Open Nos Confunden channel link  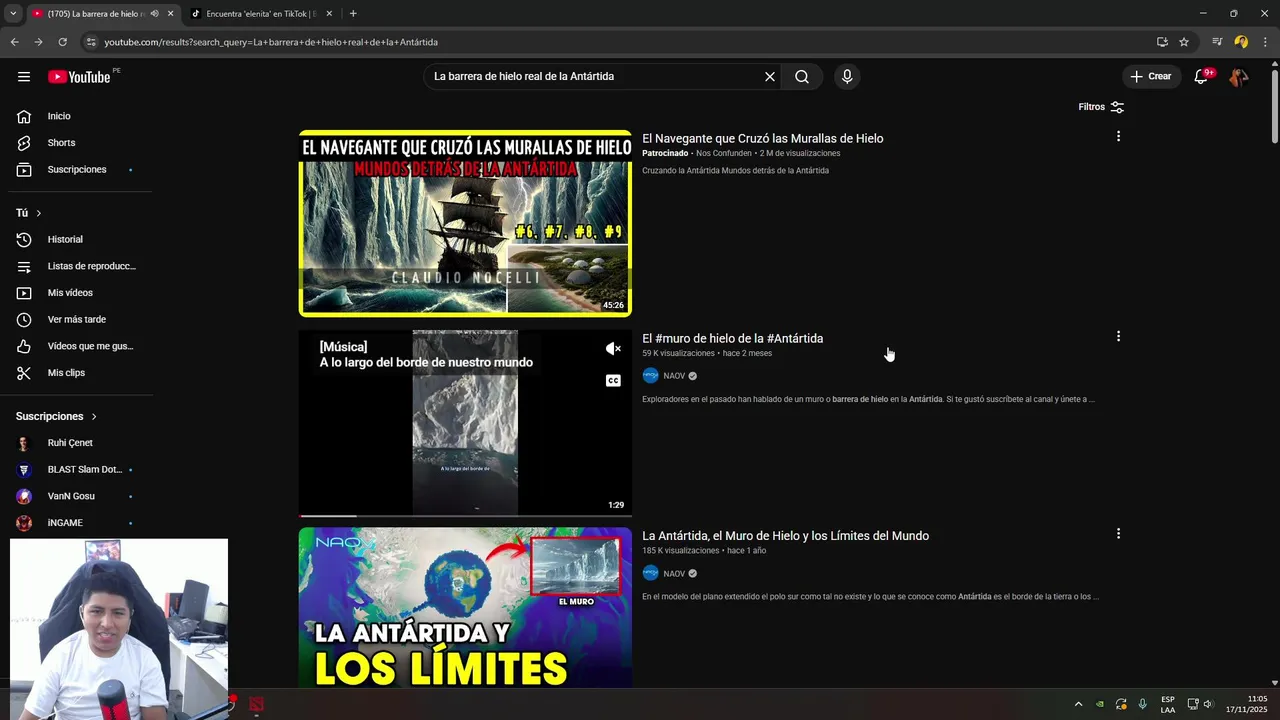pos(723,153)
